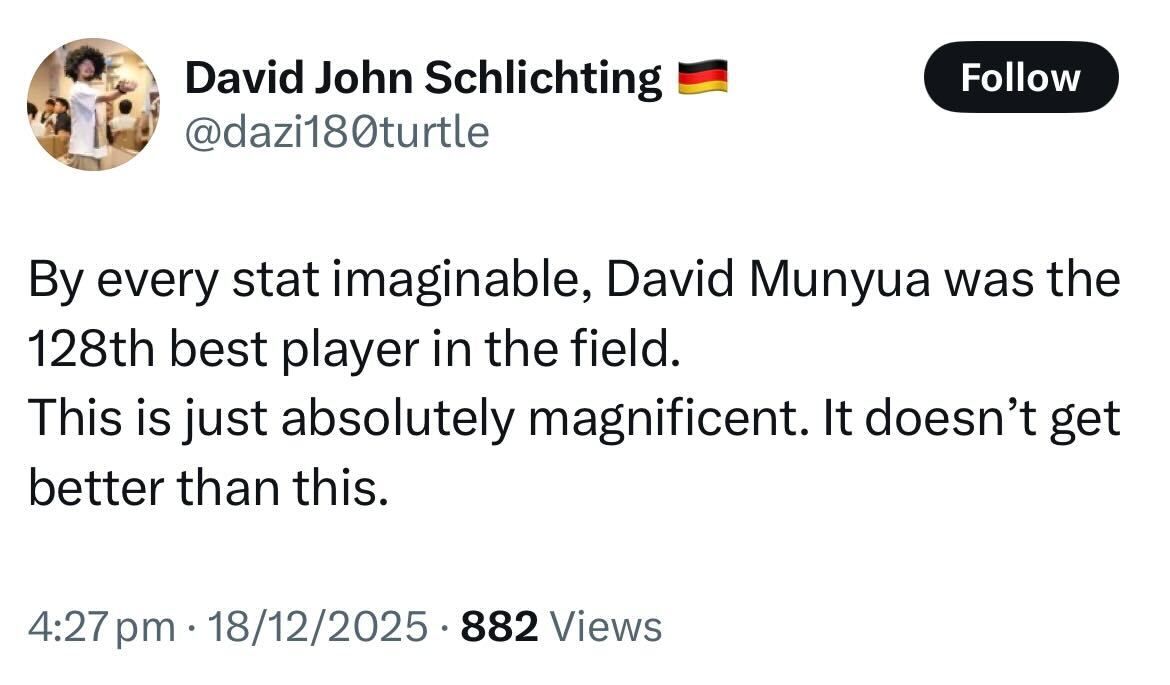Open David John Schlichting's profile picture

click(x=93, y=105)
